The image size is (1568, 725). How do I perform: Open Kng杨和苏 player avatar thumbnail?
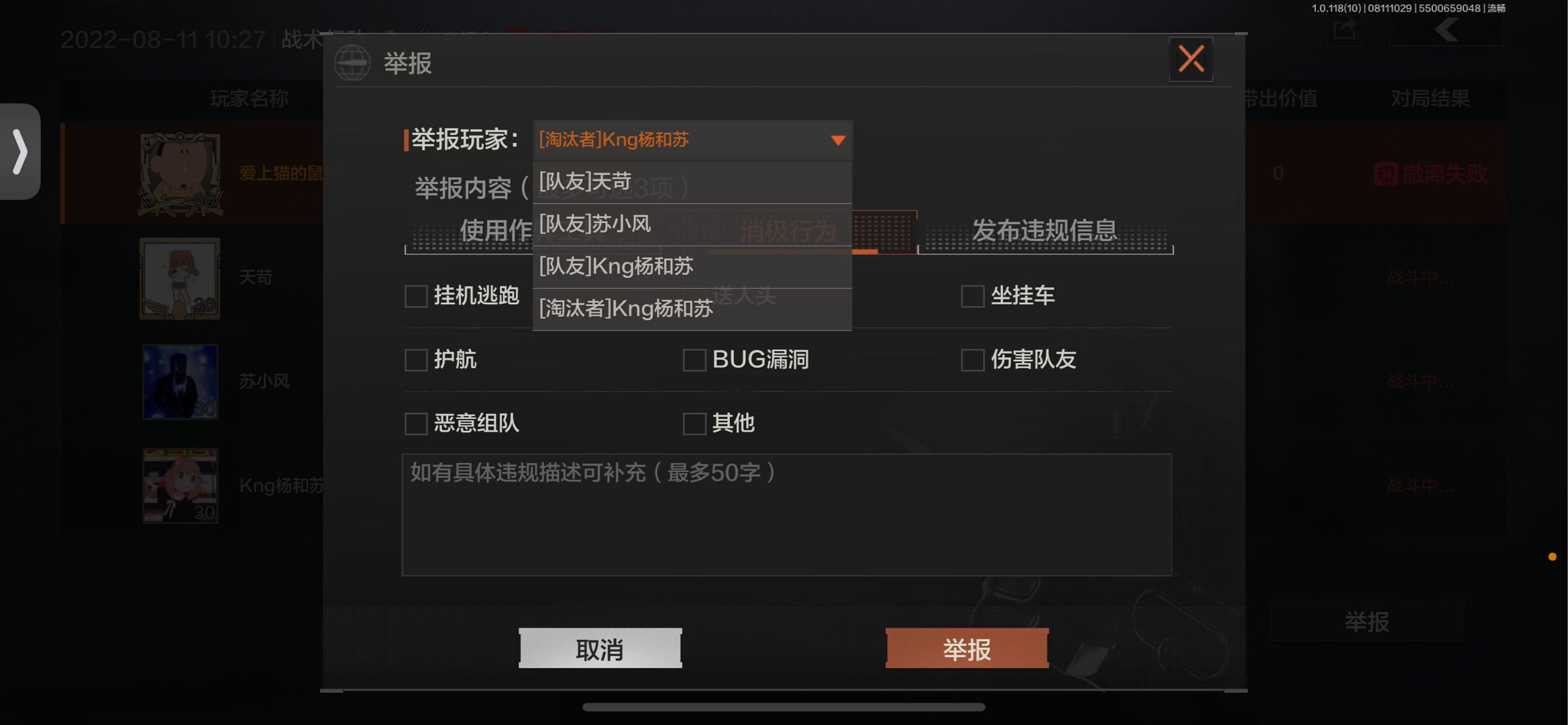point(180,486)
